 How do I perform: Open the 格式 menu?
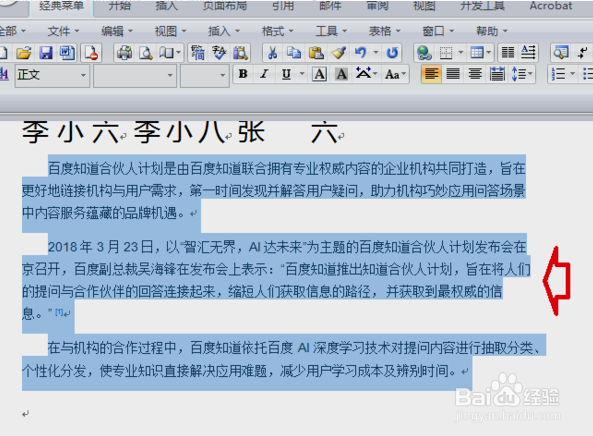point(277,31)
